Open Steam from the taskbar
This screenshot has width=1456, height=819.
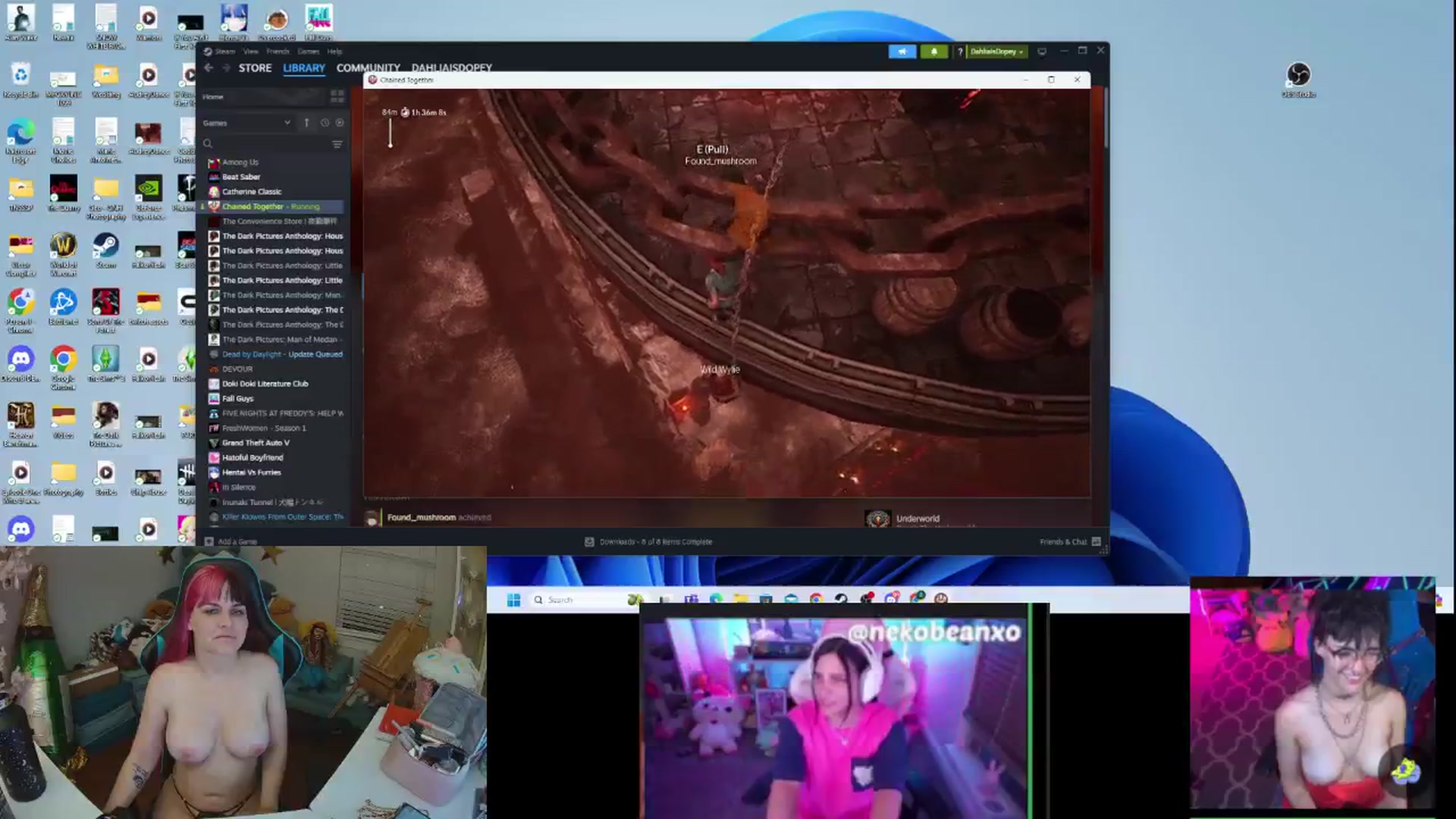841,599
